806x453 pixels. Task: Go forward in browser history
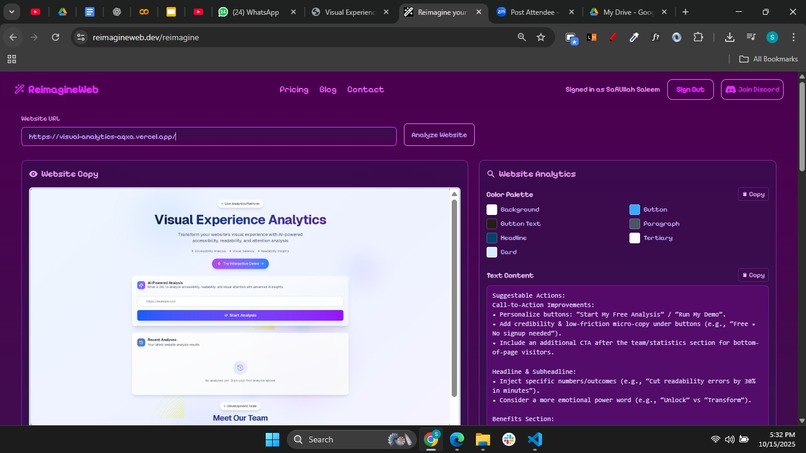click(x=34, y=37)
